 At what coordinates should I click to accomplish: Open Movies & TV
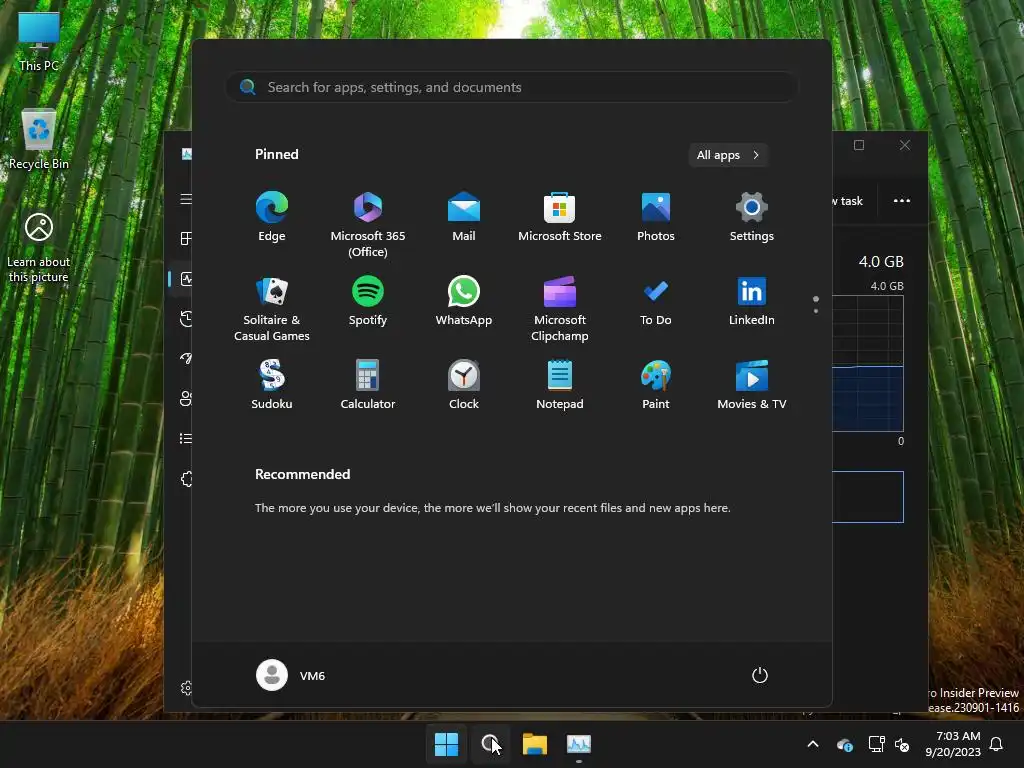pos(752,385)
